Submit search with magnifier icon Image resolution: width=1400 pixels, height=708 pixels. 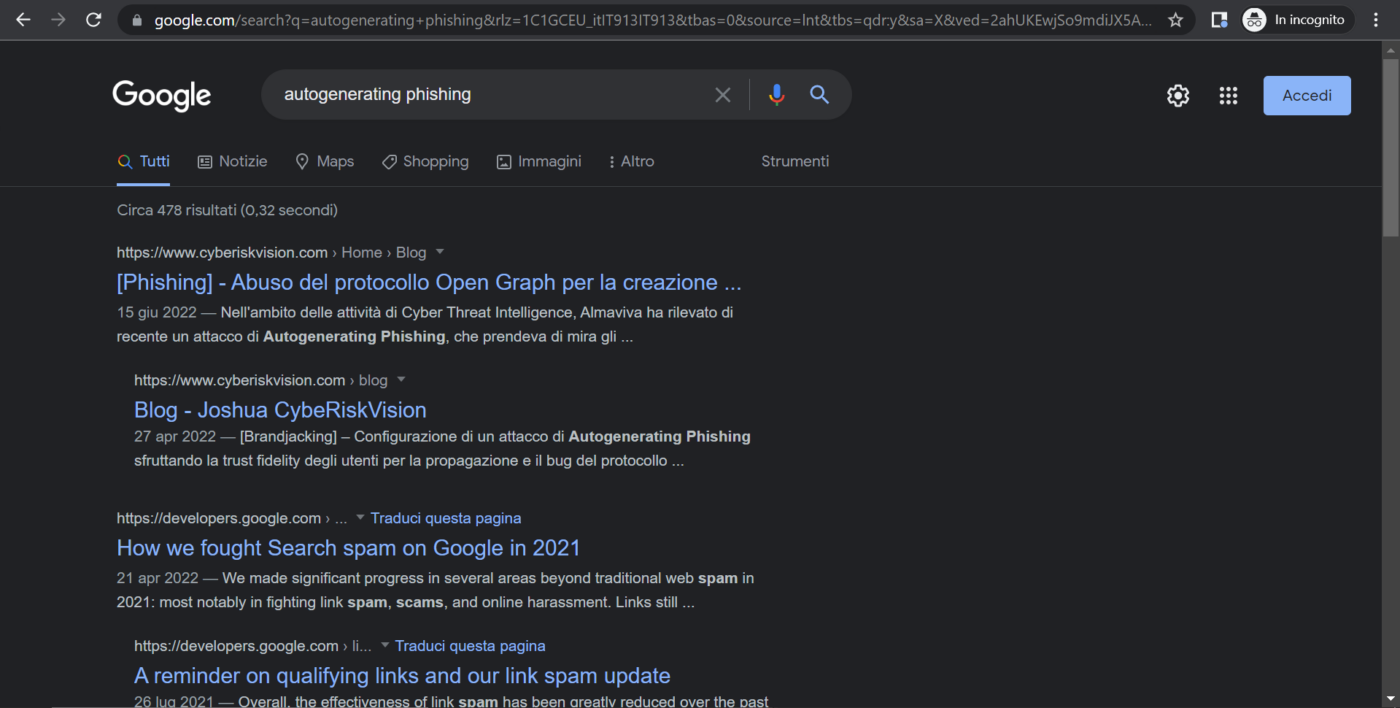(x=819, y=95)
